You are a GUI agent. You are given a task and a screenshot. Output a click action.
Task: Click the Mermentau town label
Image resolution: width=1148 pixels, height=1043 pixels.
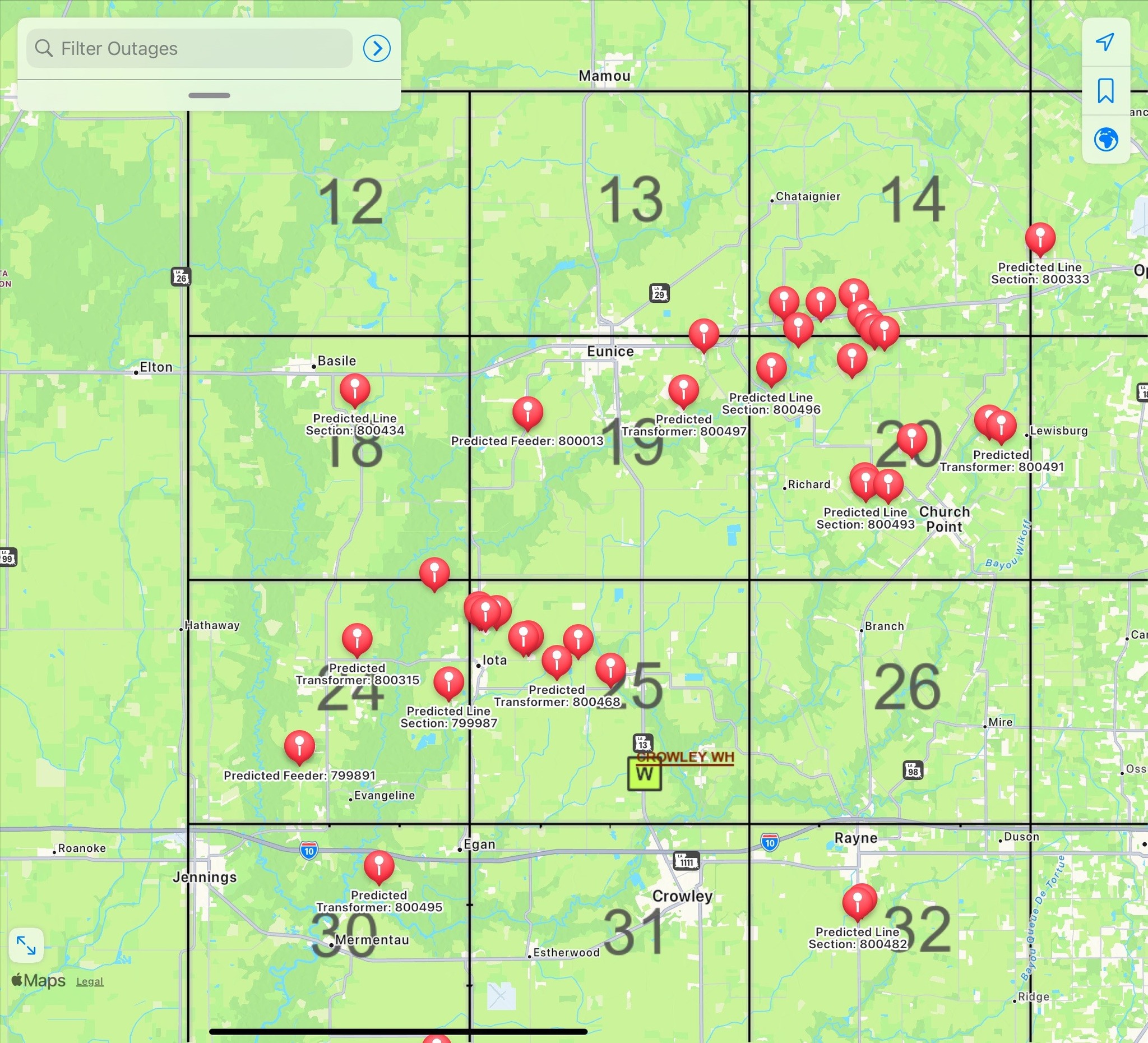371,940
